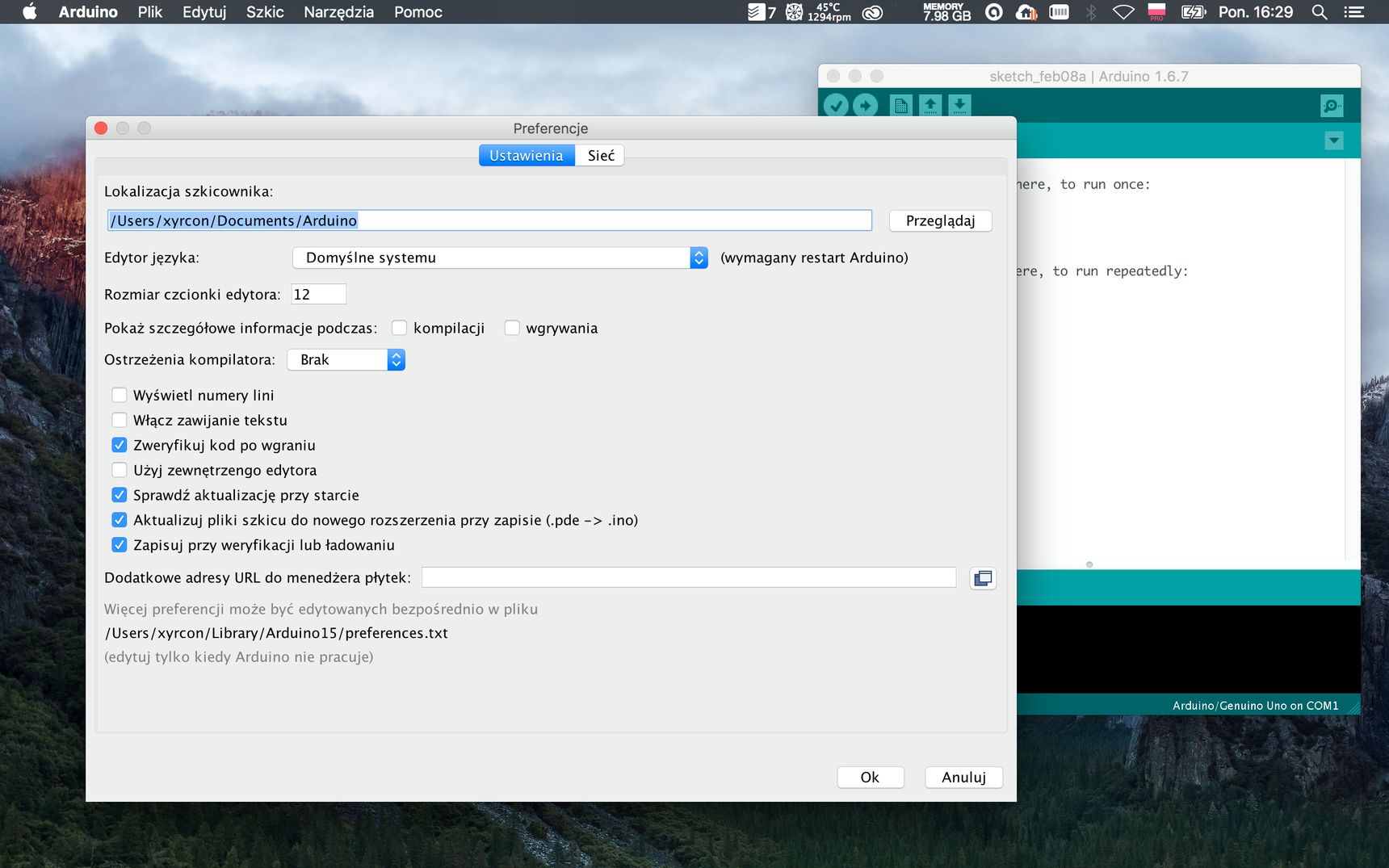
Task: Click the Creative Cloud menu bar icon
Action: [872, 12]
